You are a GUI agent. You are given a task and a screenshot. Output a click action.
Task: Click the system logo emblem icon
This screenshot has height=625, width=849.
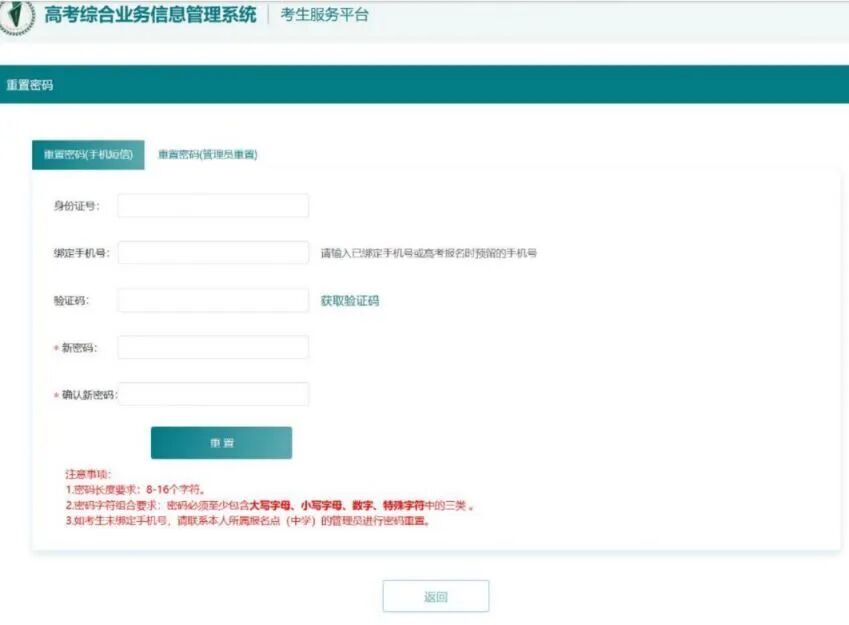click(x=17, y=15)
